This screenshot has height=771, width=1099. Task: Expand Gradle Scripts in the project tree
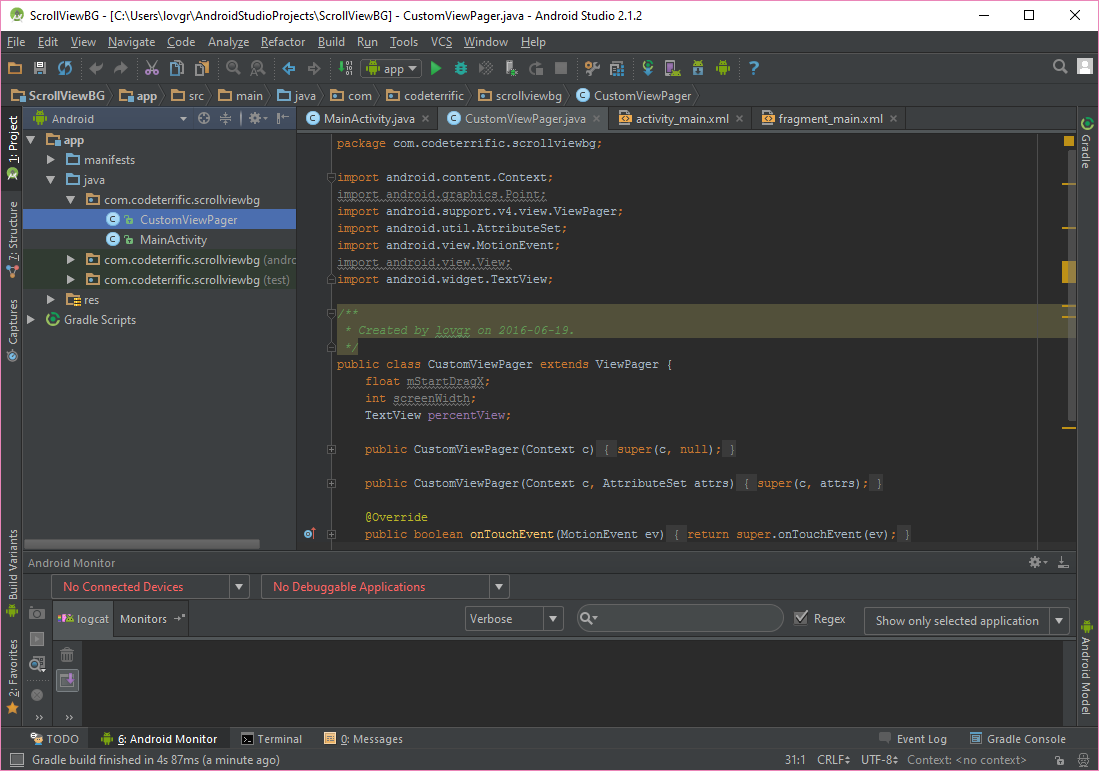(31, 320)
